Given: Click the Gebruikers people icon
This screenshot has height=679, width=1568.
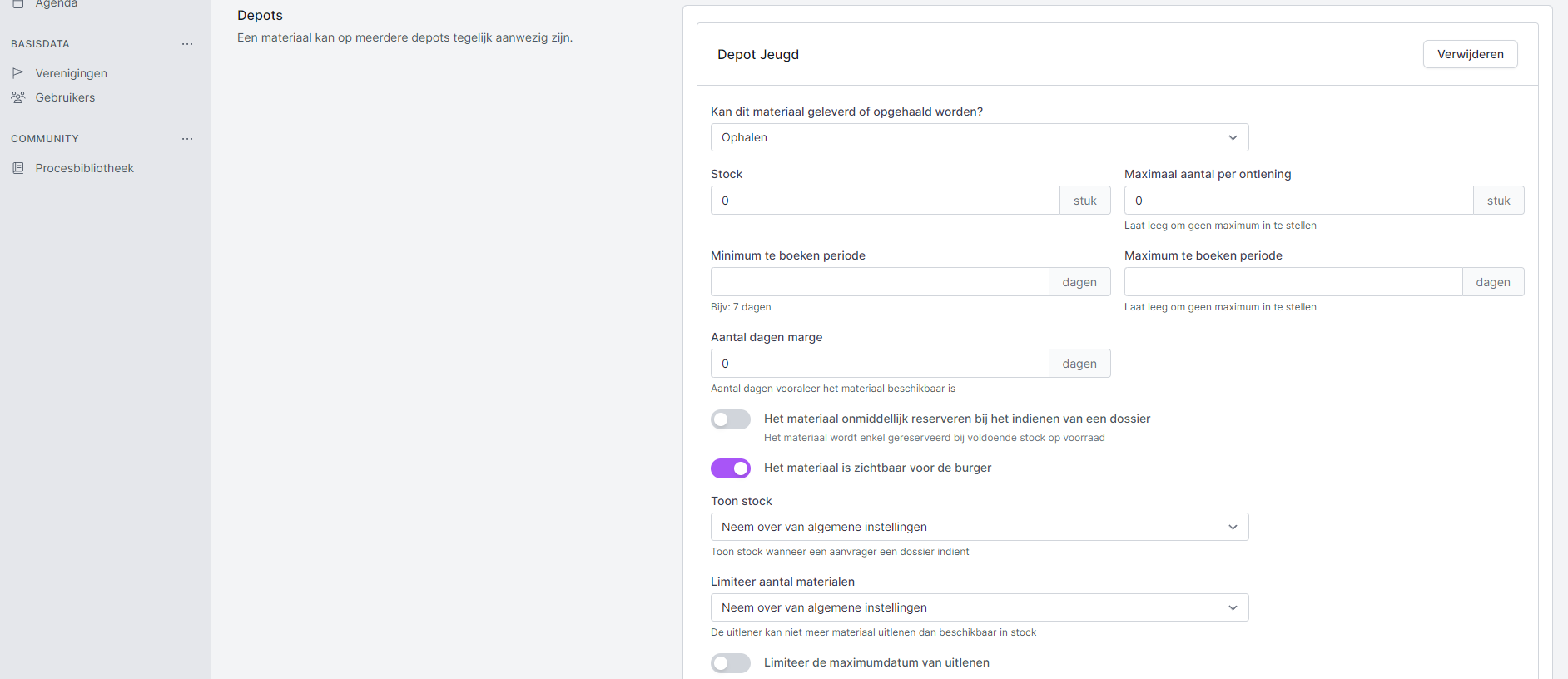Looking at the screenshot, I should click(17, 97).
